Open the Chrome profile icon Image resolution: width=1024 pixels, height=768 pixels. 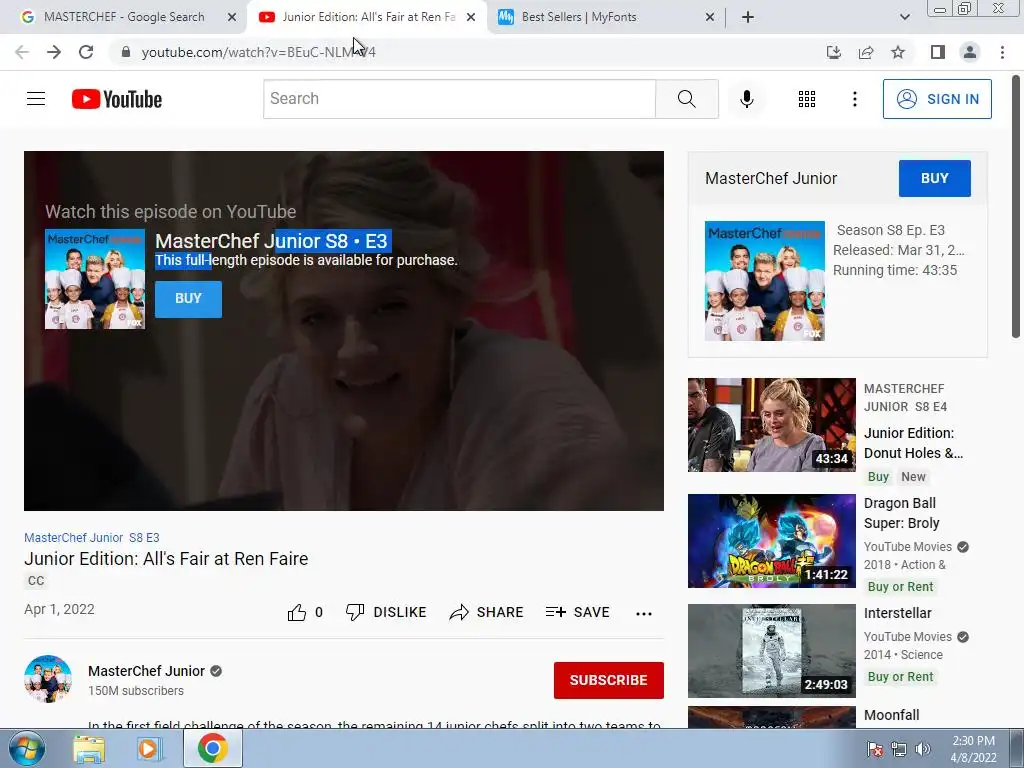(x=970, y=52)
